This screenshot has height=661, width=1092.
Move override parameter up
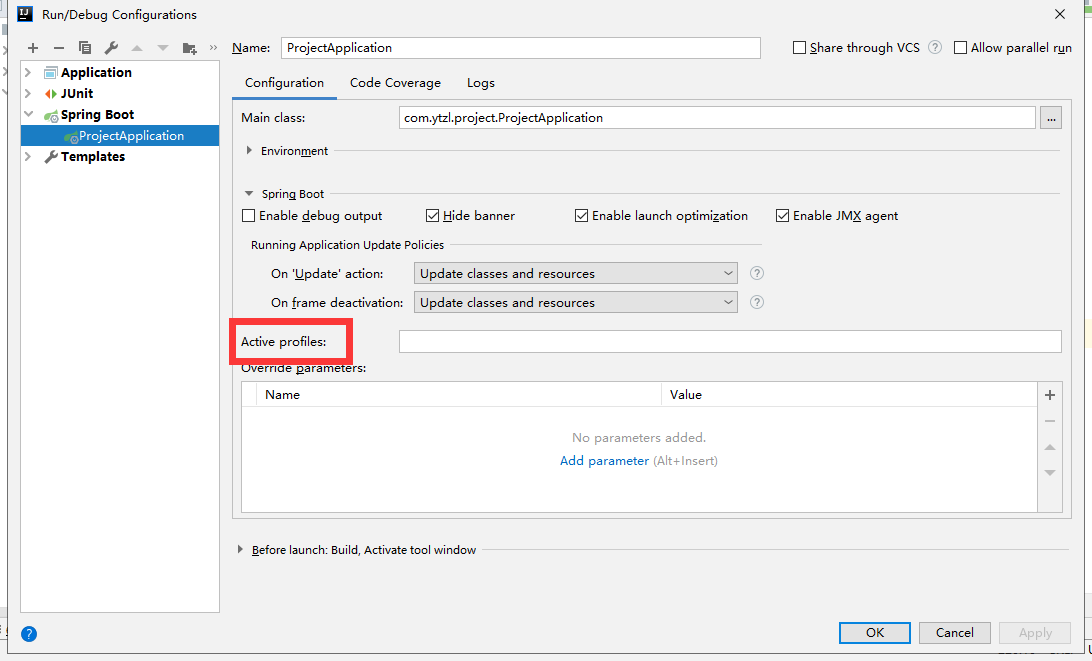pos(1050,447)
